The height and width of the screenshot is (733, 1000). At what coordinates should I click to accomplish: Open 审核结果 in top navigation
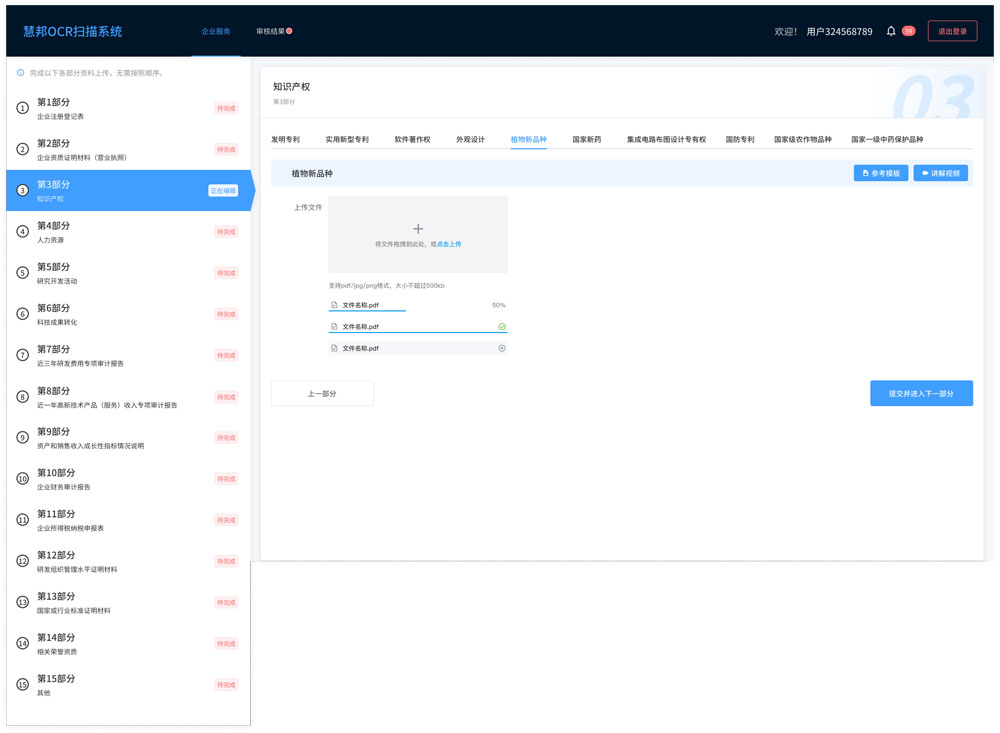270,31
